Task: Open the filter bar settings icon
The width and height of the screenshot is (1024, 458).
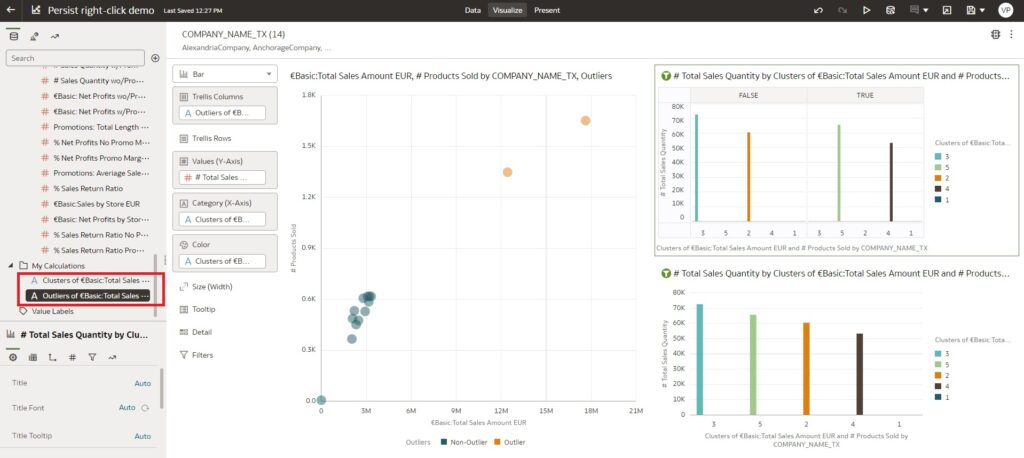Action: pyautogui.click(x=995, y=35)
